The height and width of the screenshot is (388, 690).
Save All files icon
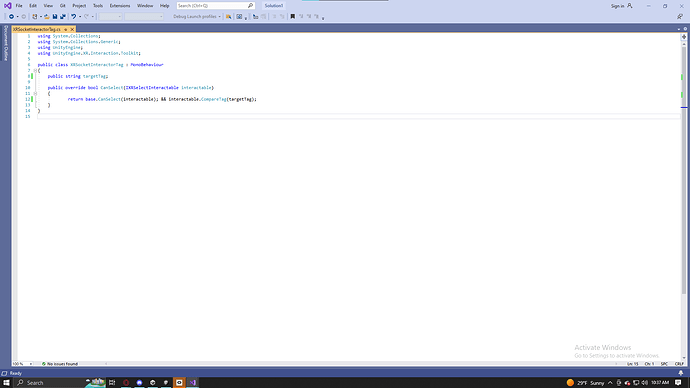(62, 17)
